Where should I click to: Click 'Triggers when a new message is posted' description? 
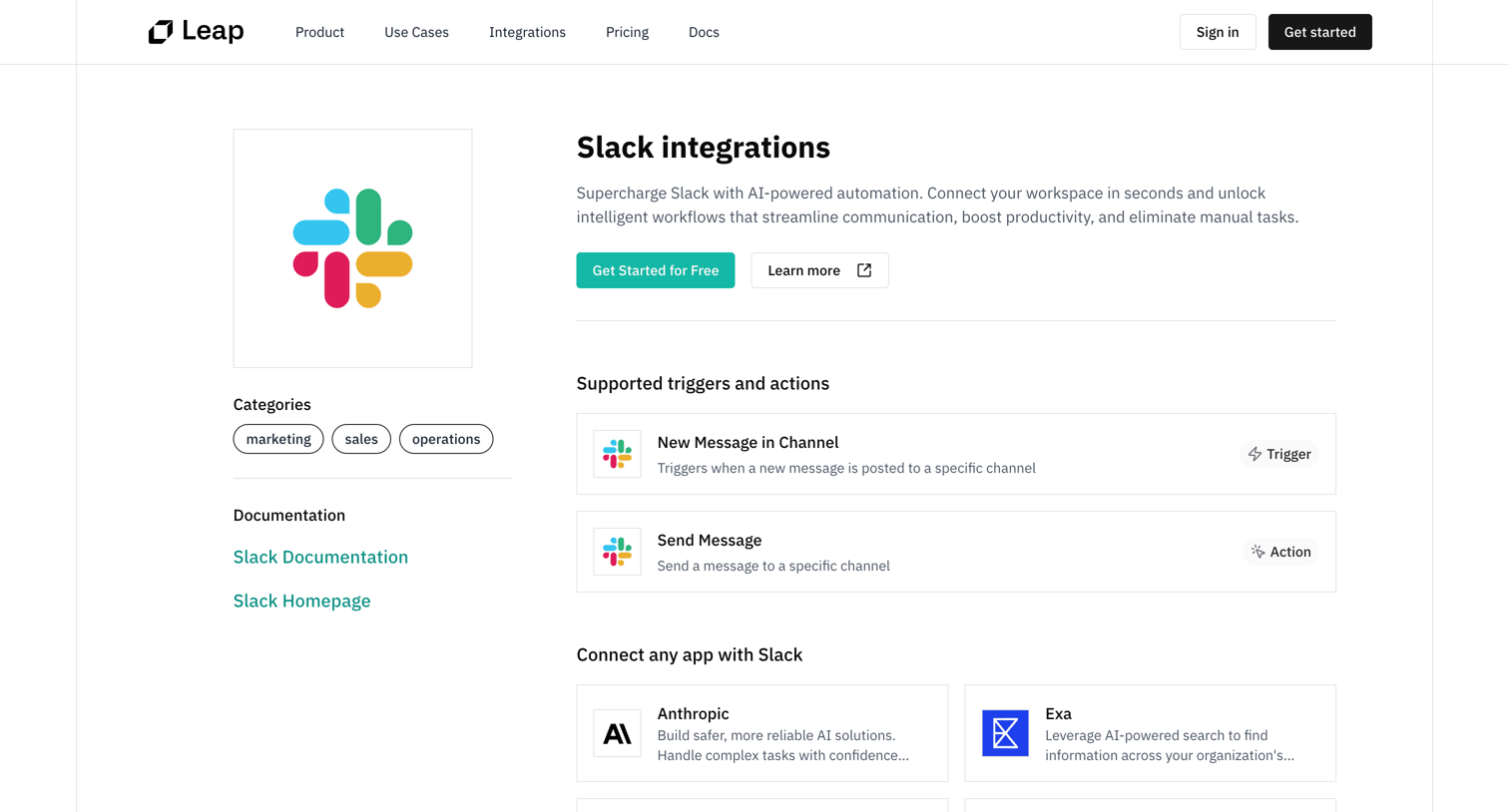click(846, 468)
